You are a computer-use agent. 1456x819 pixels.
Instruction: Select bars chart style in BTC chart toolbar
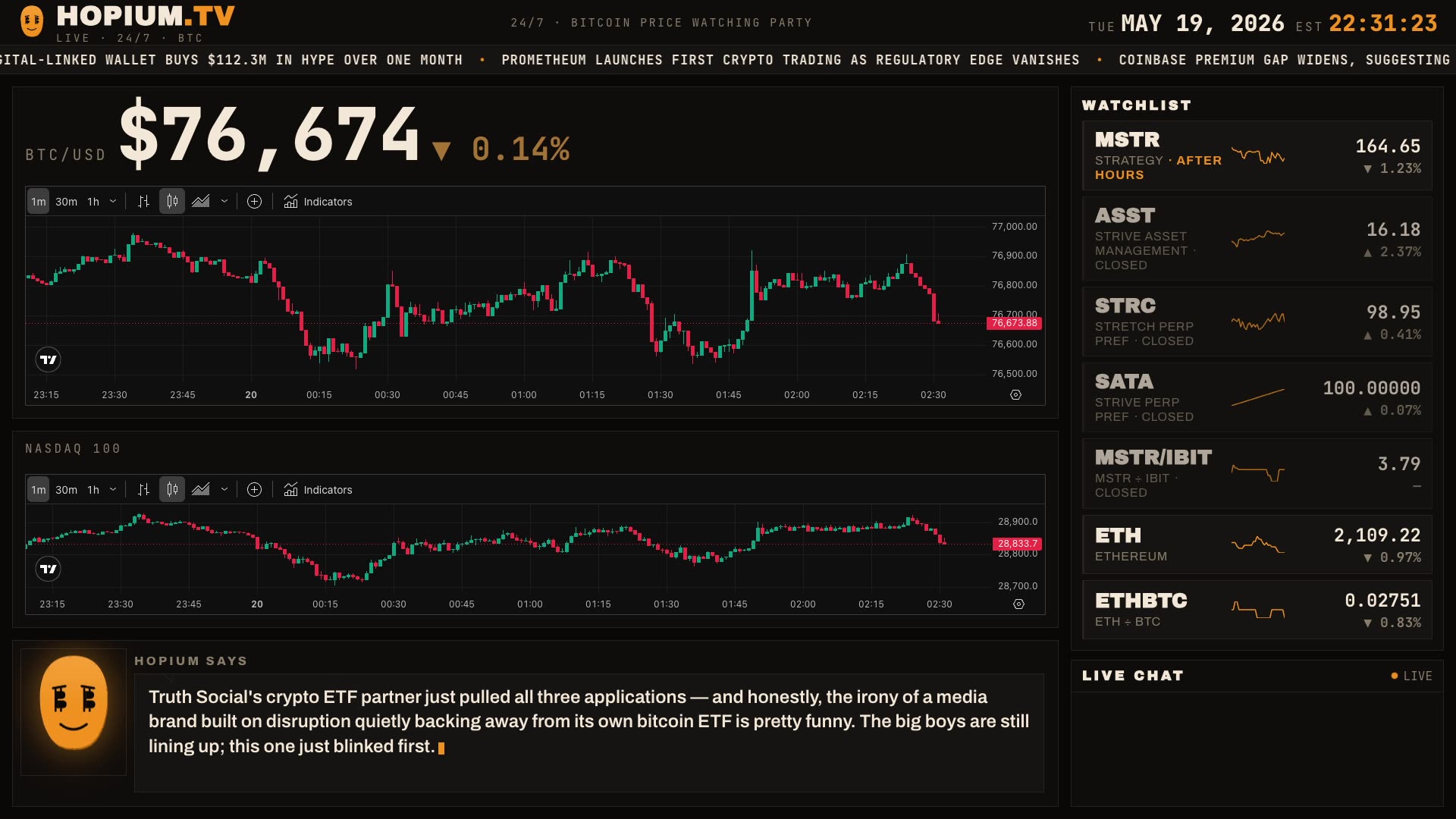pos(143,202)
